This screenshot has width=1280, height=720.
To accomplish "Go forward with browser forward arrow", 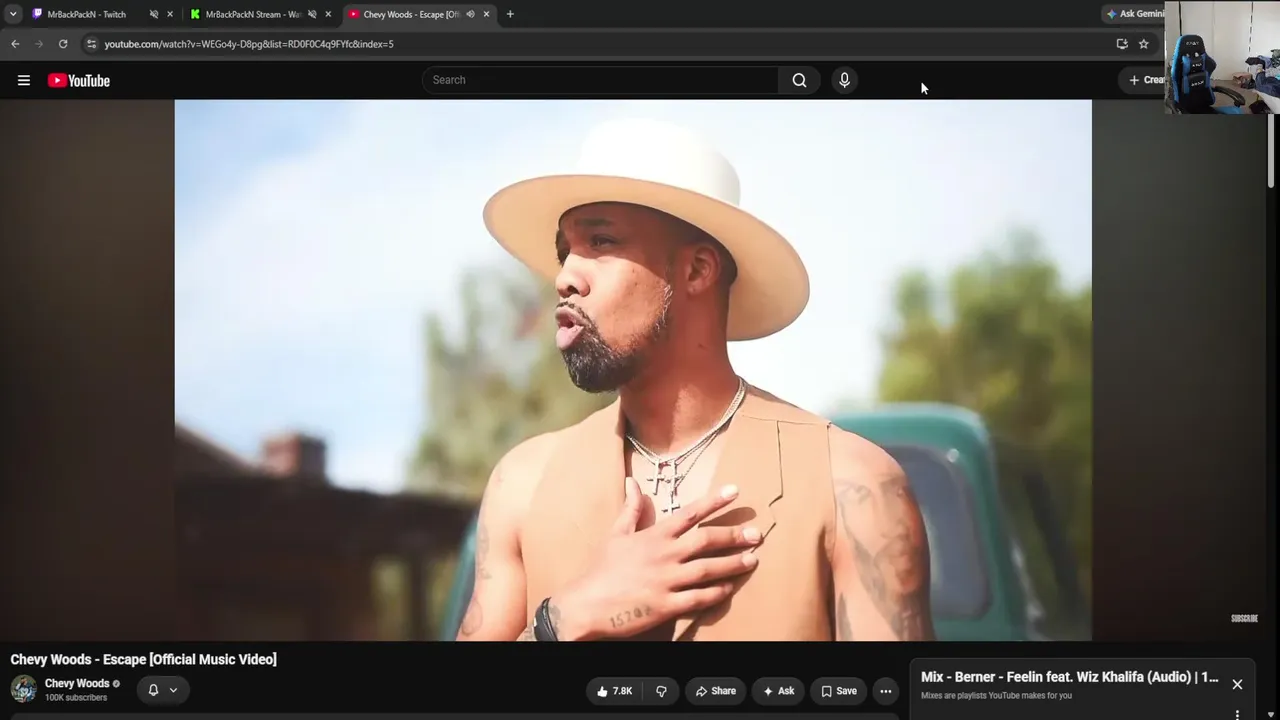I will coord(39,44).
